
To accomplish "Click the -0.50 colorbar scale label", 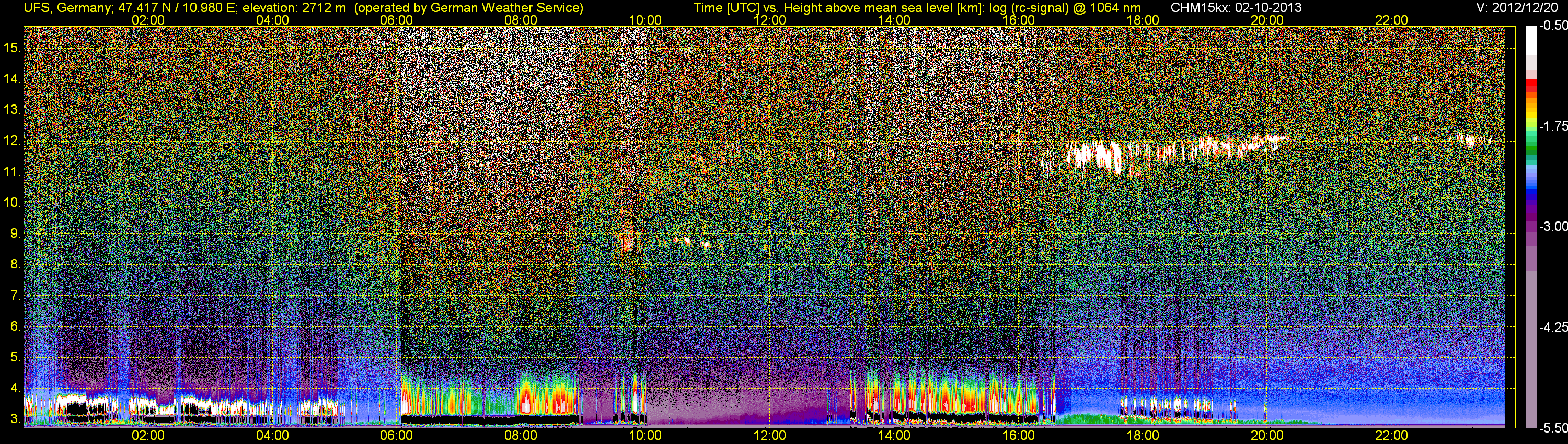I will coord(1553,26).
